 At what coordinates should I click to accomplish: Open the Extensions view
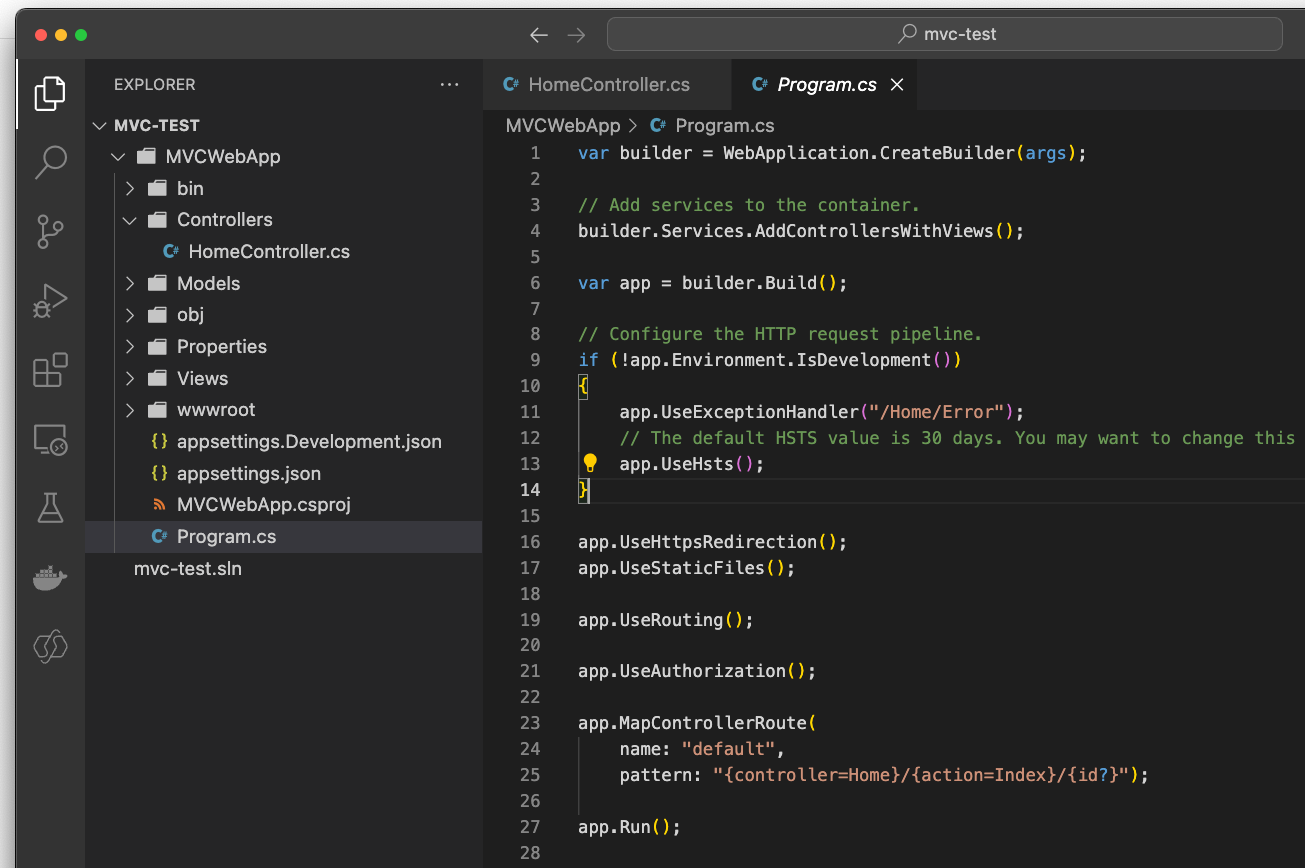pos(50,370)
